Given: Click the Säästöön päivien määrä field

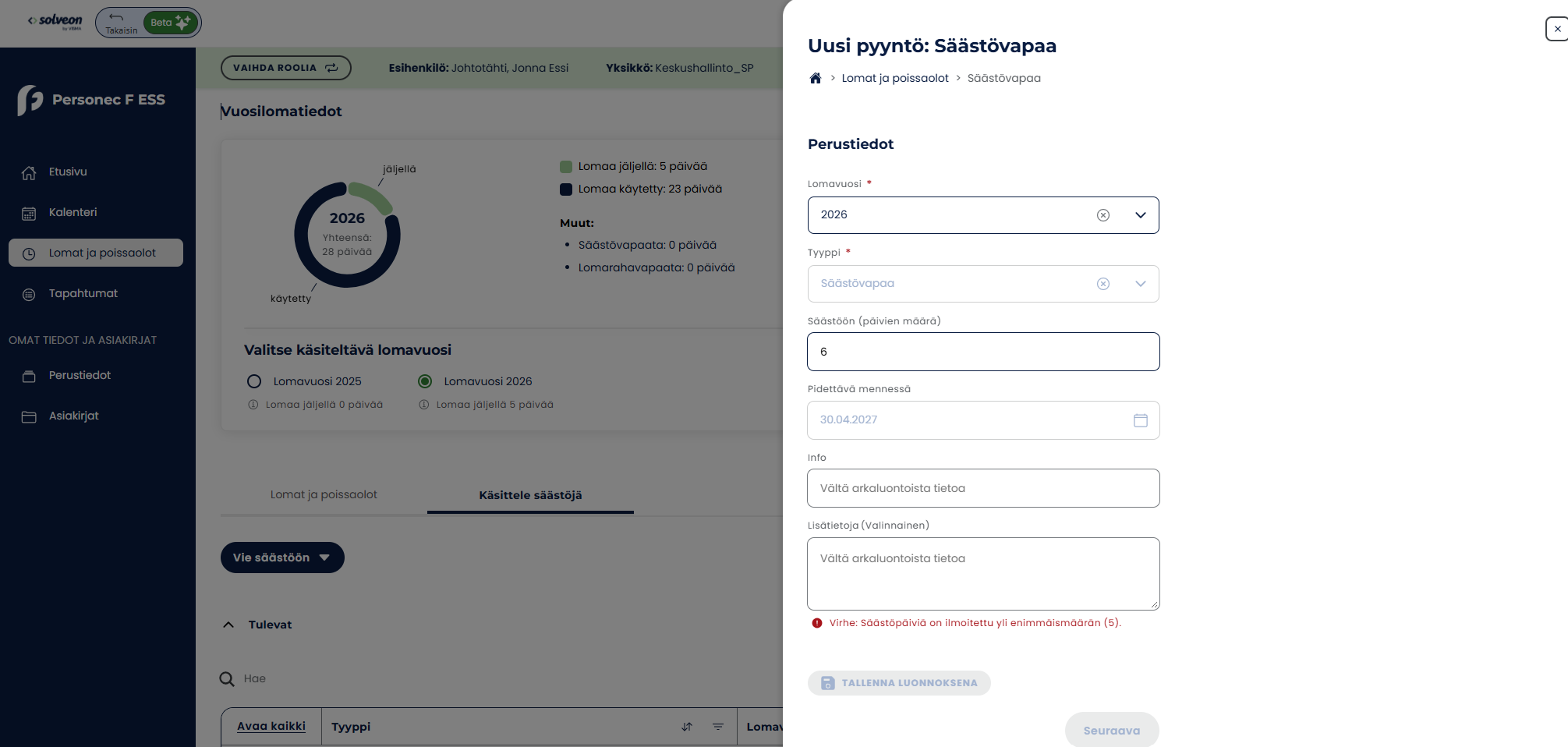Looking at the screenshot, I should pos(983,352).
